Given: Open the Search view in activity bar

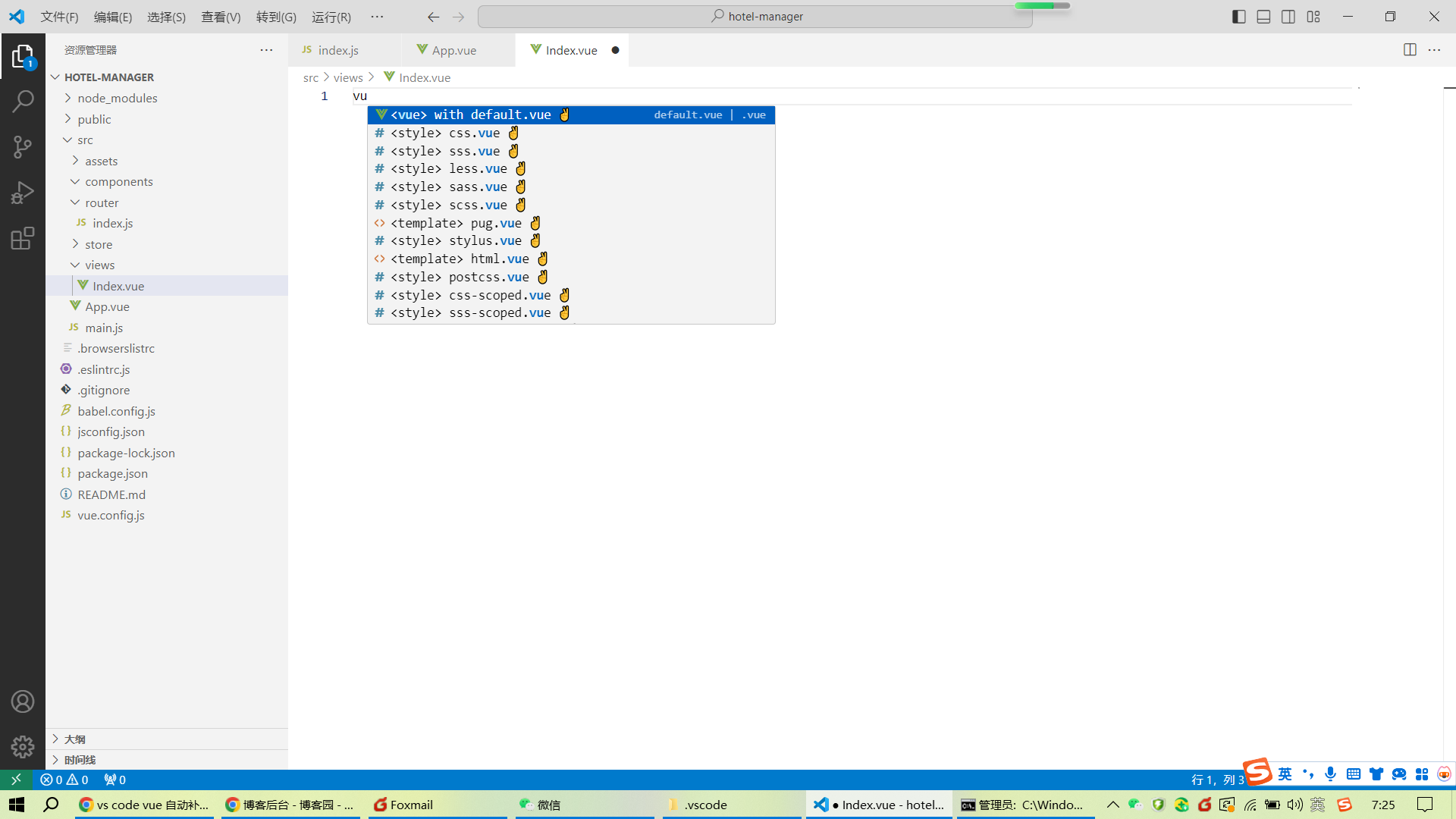Looking at the screenshot, I should click(23, 101).
